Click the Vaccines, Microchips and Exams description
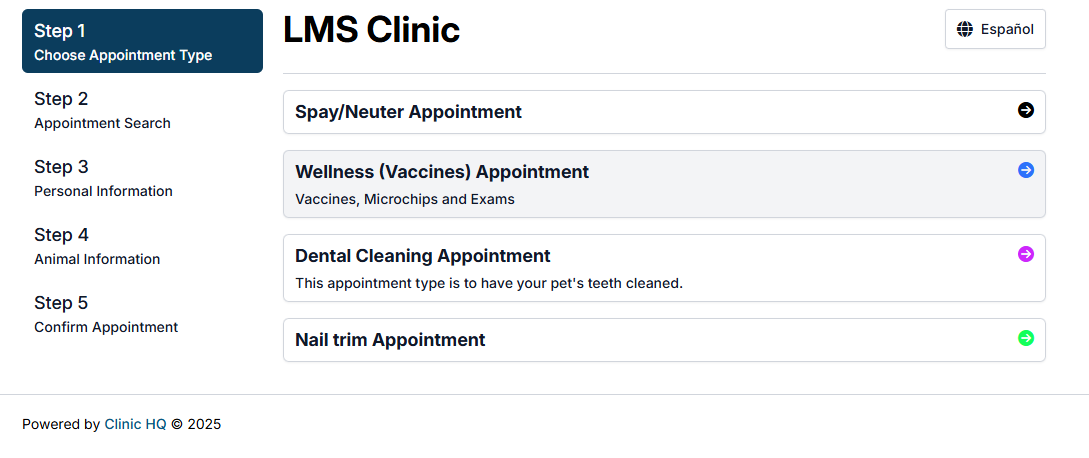 405,199
